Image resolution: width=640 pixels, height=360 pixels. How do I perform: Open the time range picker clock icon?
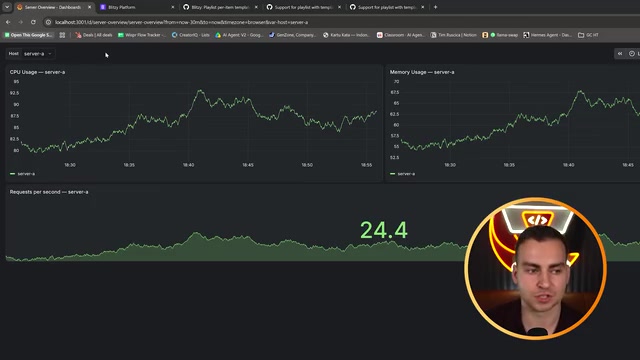click(x=631, y=53)
